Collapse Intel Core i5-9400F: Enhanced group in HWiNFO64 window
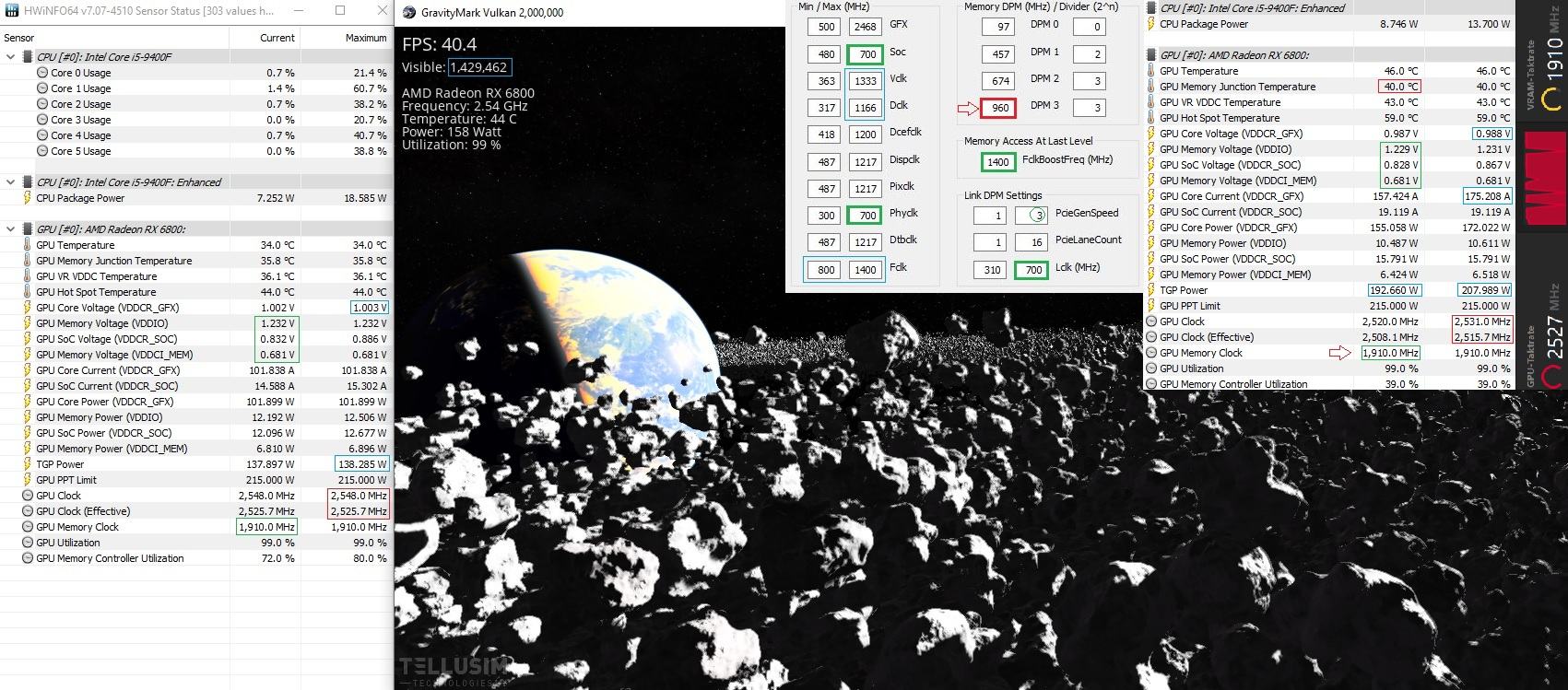The height and width of the screenshot is (690, 1568). 11,182
